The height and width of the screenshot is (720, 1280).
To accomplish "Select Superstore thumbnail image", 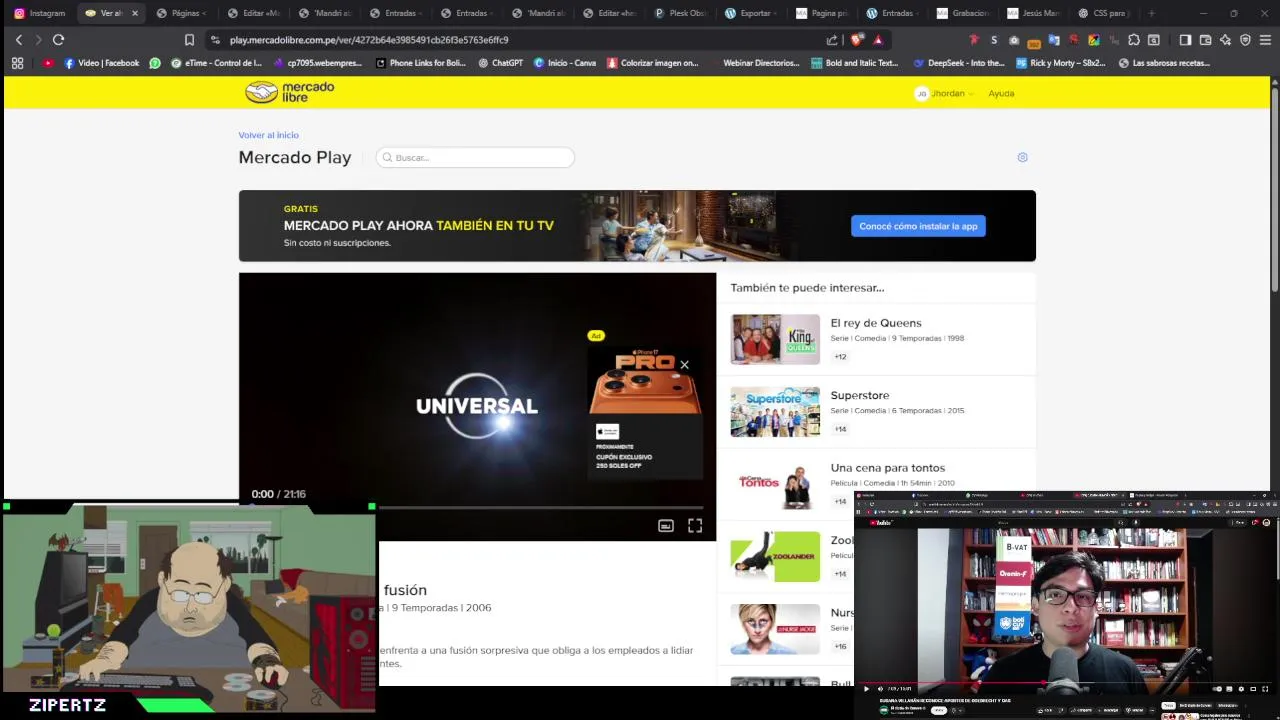I will click(x=775, y=412).
